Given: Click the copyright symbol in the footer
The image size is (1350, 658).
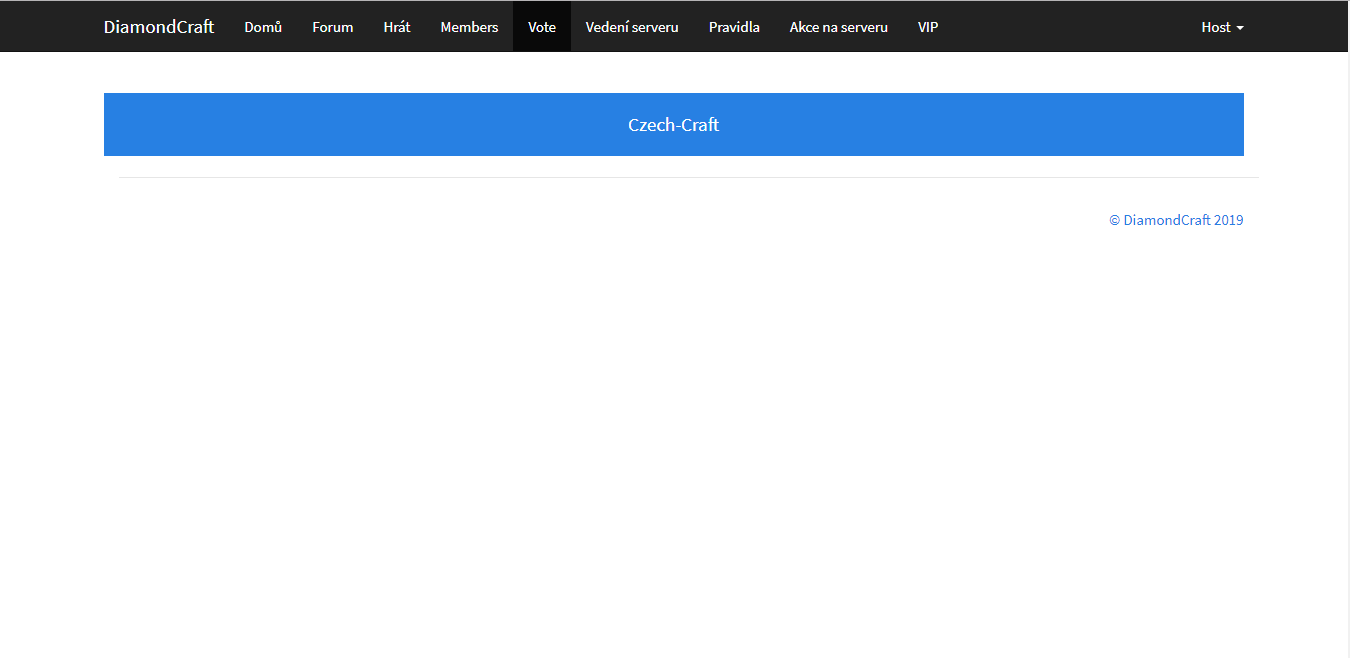Looking at the screenshot, I should pyautogui.click(x=1114, y=220).
